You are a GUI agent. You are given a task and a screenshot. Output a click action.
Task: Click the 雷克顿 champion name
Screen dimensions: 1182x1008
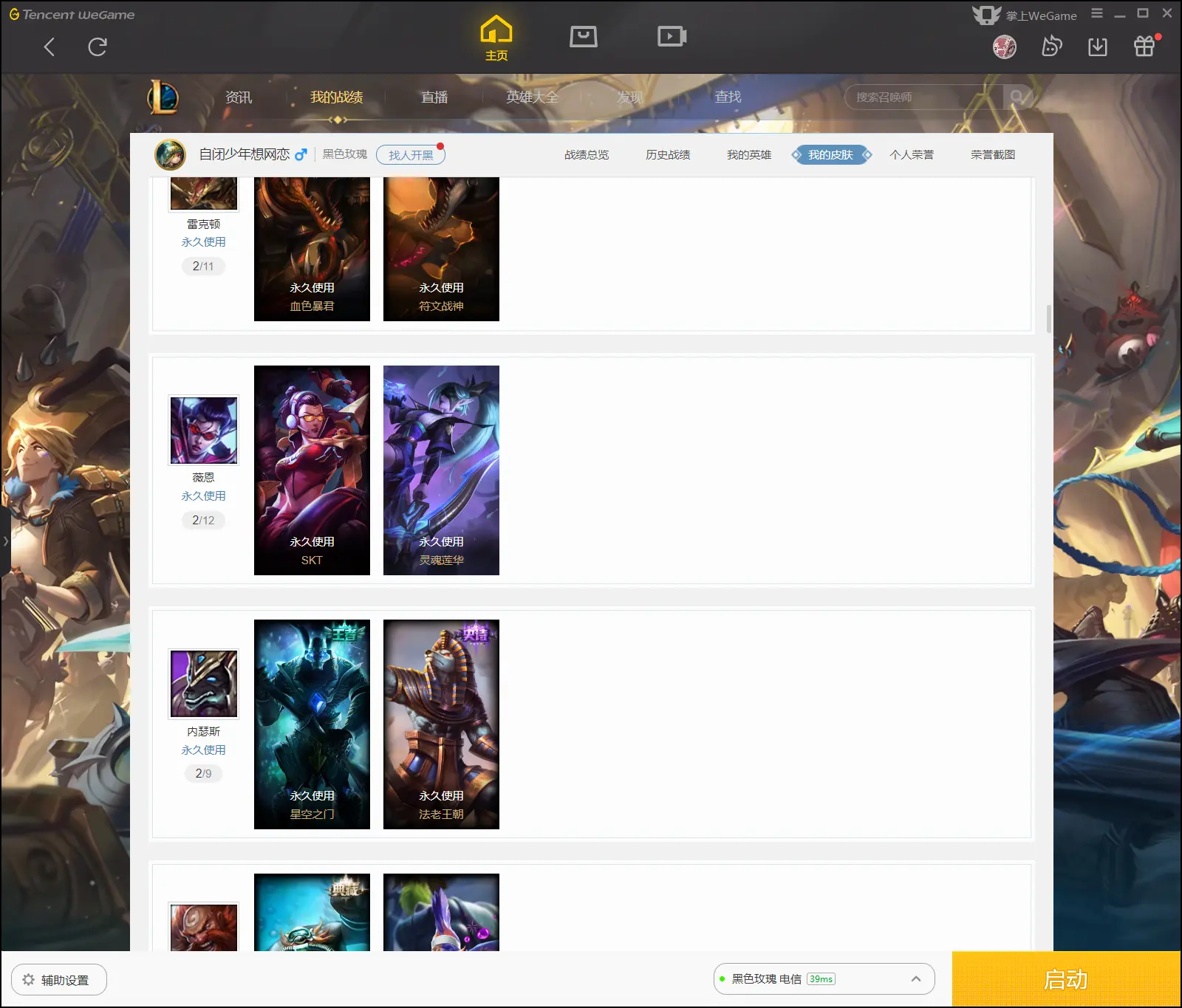pos(203,224)
